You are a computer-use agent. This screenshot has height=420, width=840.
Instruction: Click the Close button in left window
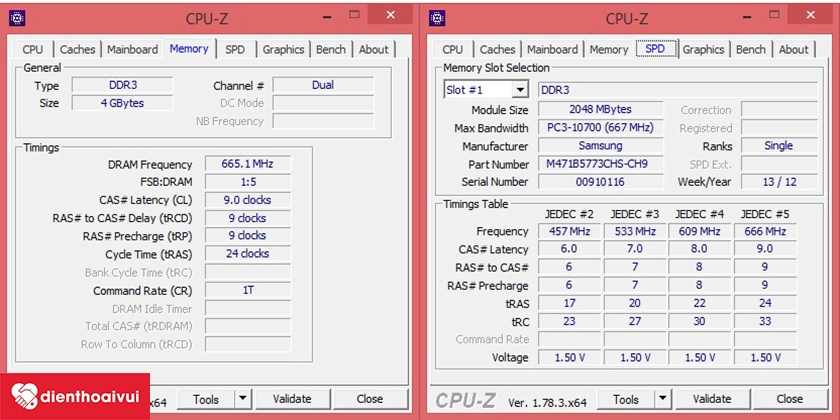click(x=370, y=399)
